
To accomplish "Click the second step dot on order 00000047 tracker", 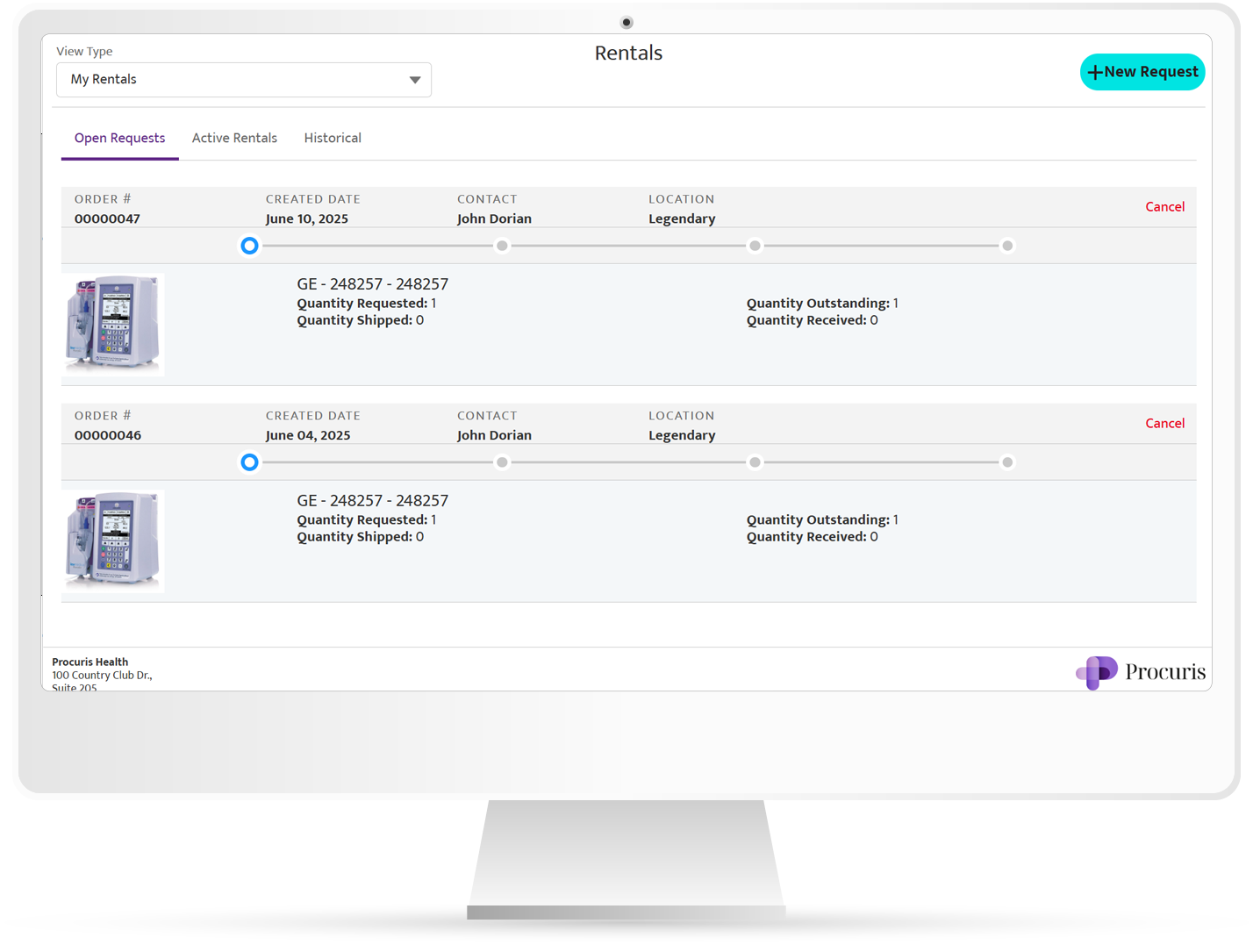I will [x=502, y=246].
